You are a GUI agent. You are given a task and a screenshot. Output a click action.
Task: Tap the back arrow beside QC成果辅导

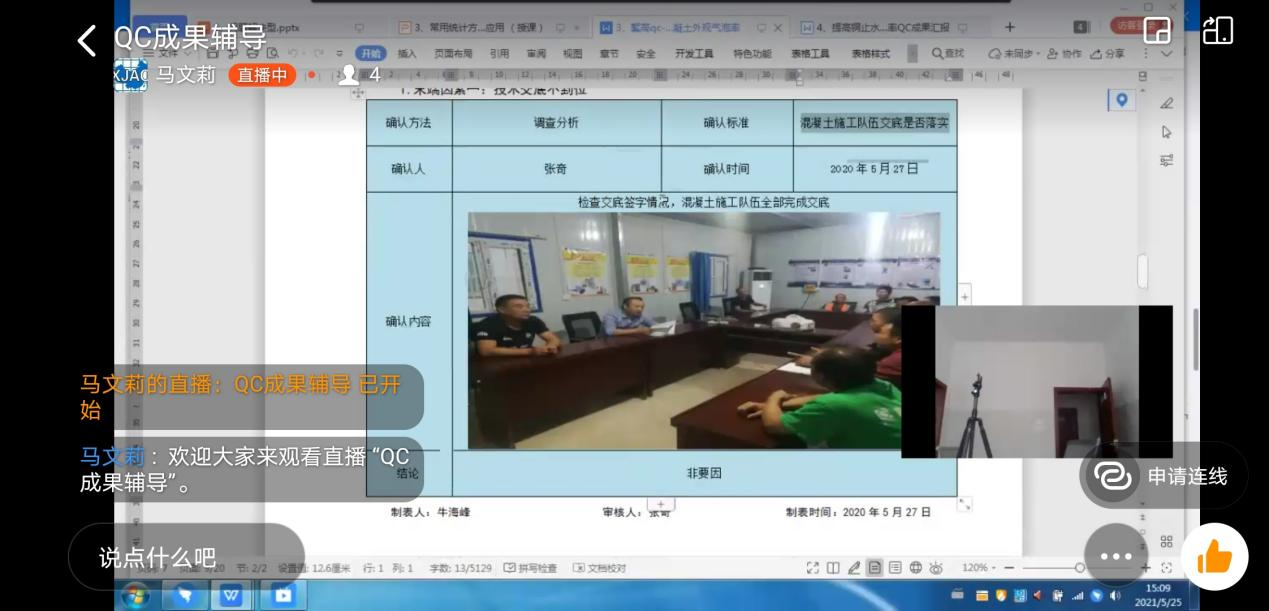point(87,40)
